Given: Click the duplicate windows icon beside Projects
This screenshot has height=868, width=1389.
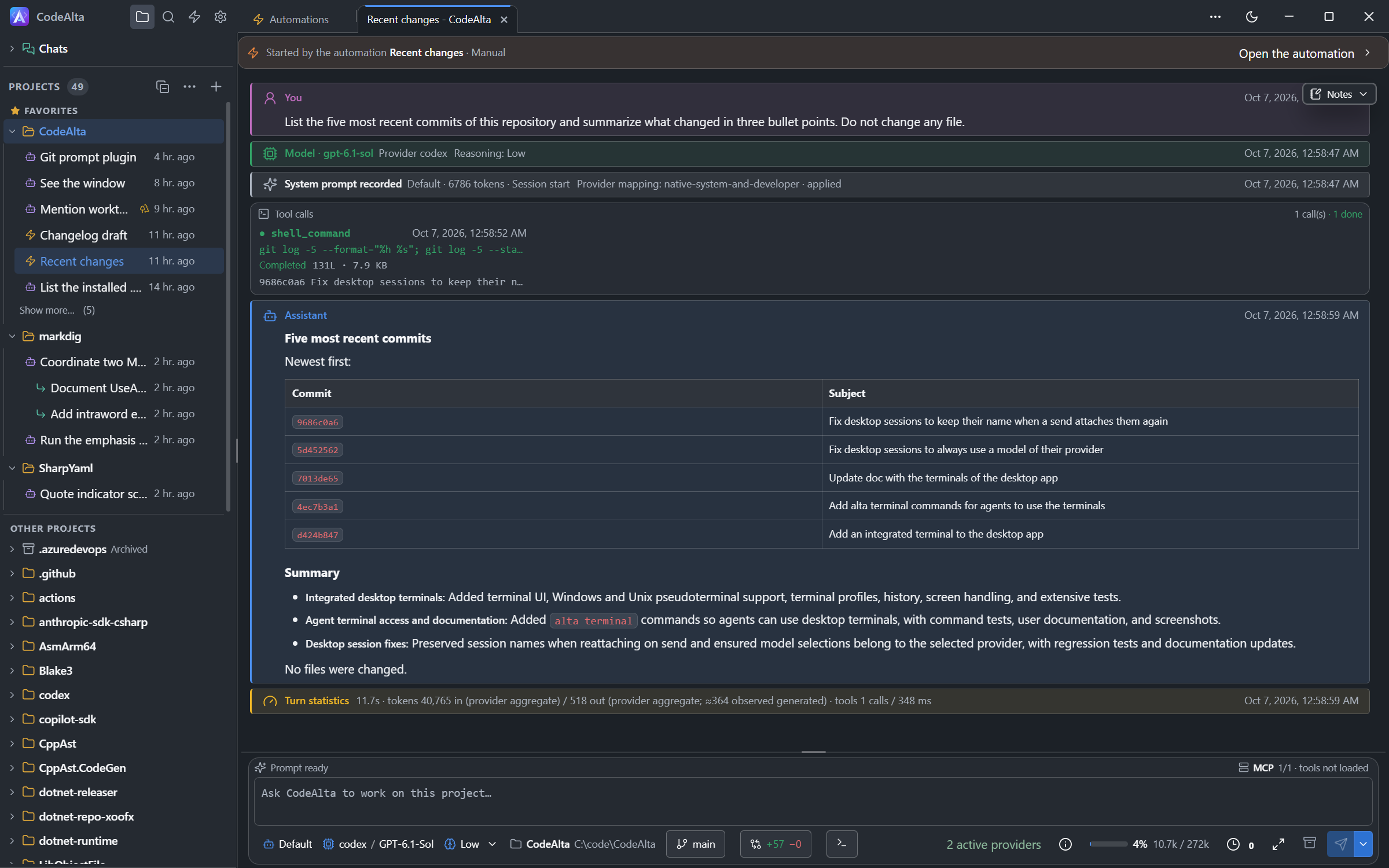Looking at the screenshot, I should pos(163,87).
